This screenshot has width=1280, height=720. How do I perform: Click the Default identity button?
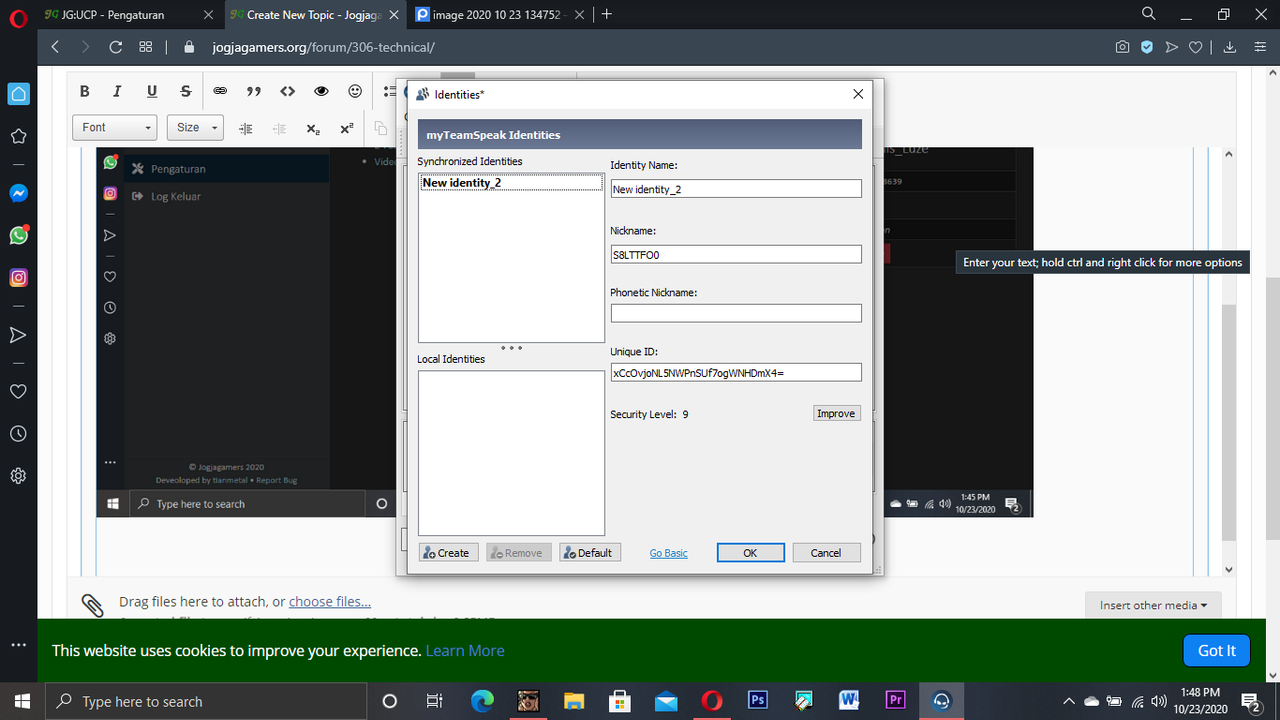588,553
